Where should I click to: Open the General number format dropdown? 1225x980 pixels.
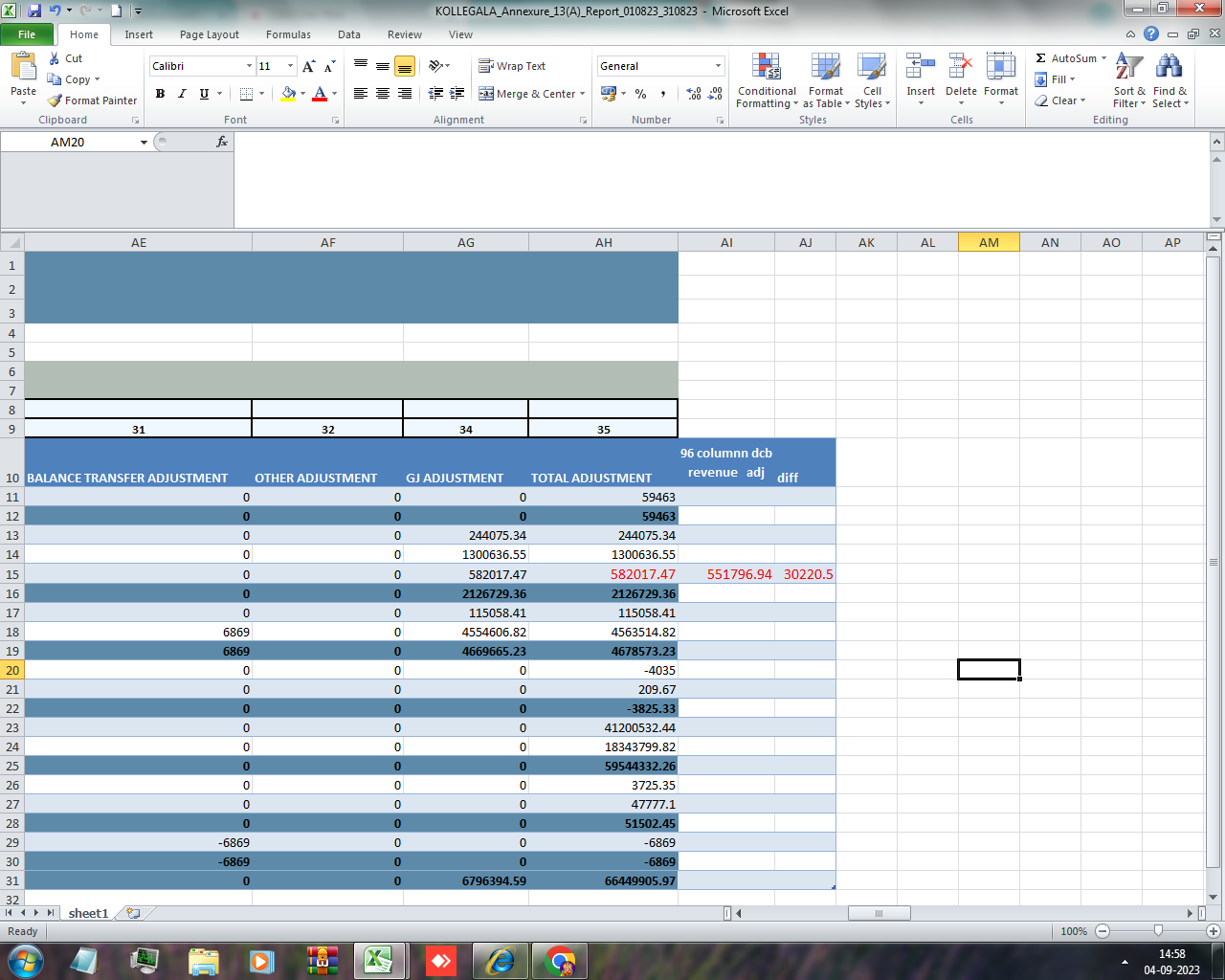[x=718, y=66]
